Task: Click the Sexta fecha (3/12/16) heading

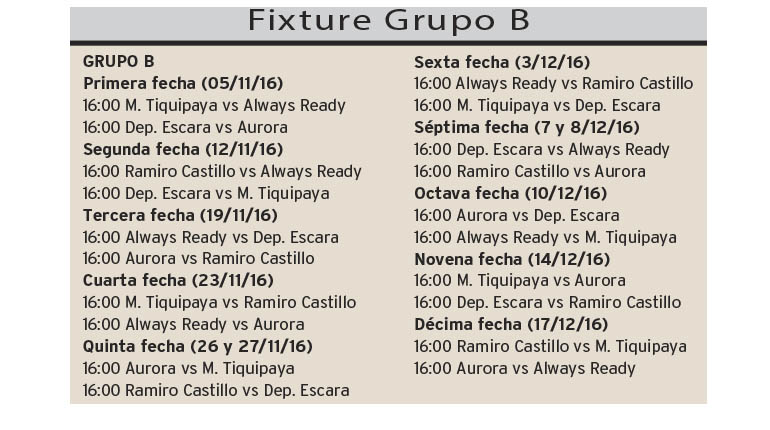Action: pyautogui.click(x=502, y=63)
